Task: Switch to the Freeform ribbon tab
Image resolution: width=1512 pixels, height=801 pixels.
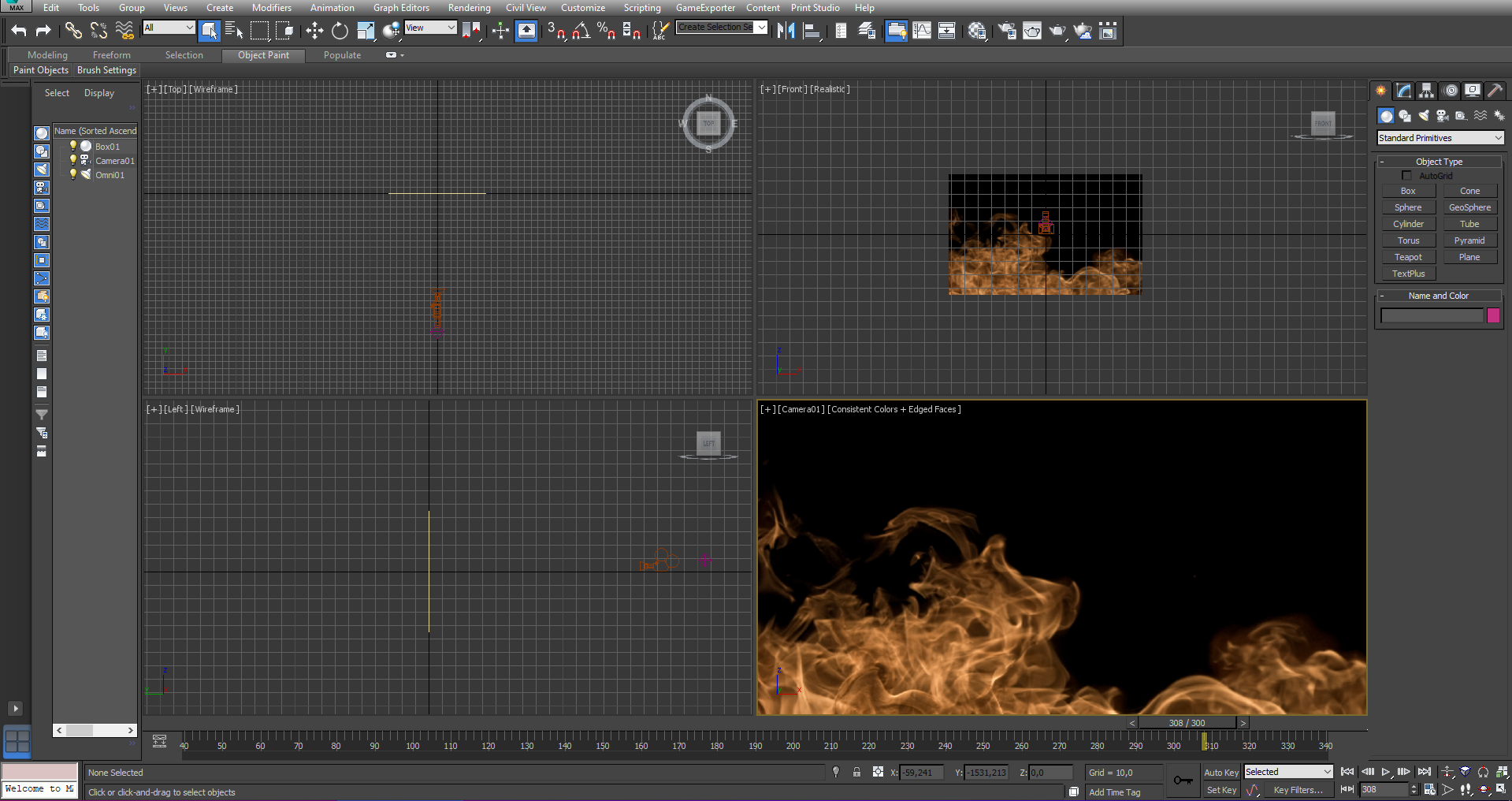Action: pyautogui.click(x=111, y=55)
